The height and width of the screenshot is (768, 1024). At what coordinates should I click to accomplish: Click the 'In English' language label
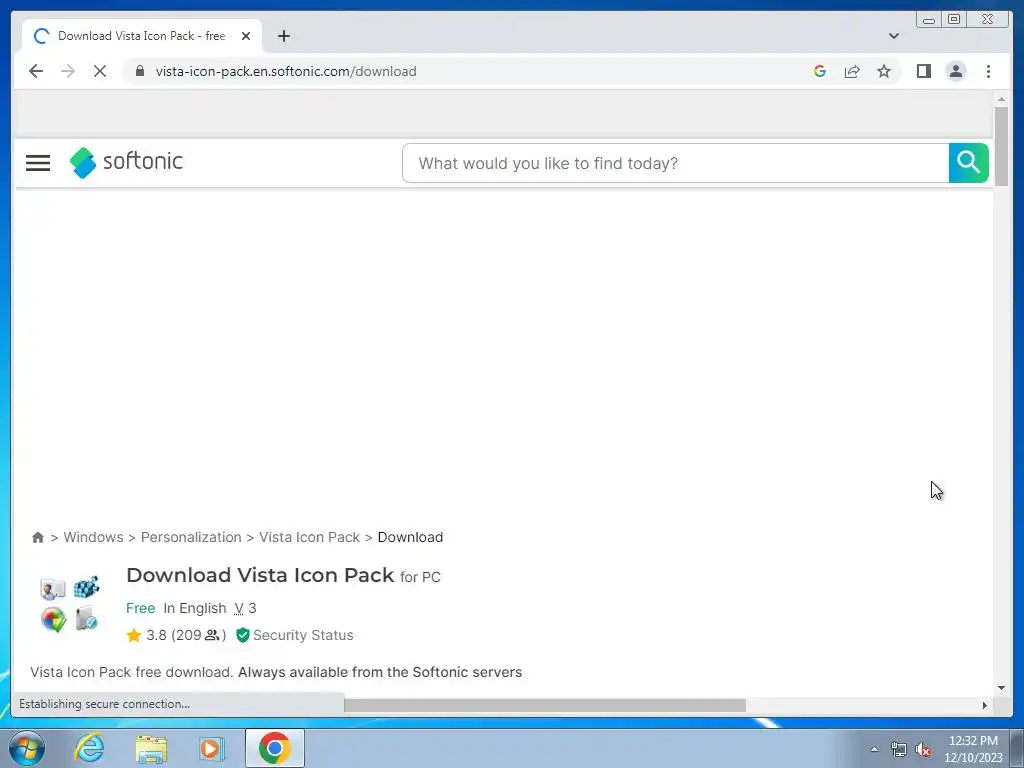pyautogui.click(x=195, y=608)
